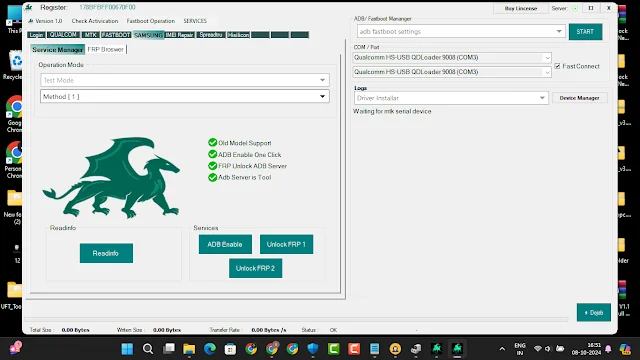Open the SERVICES menu
640x360 pixels.
pyautogui.click(x=195, y=21)
